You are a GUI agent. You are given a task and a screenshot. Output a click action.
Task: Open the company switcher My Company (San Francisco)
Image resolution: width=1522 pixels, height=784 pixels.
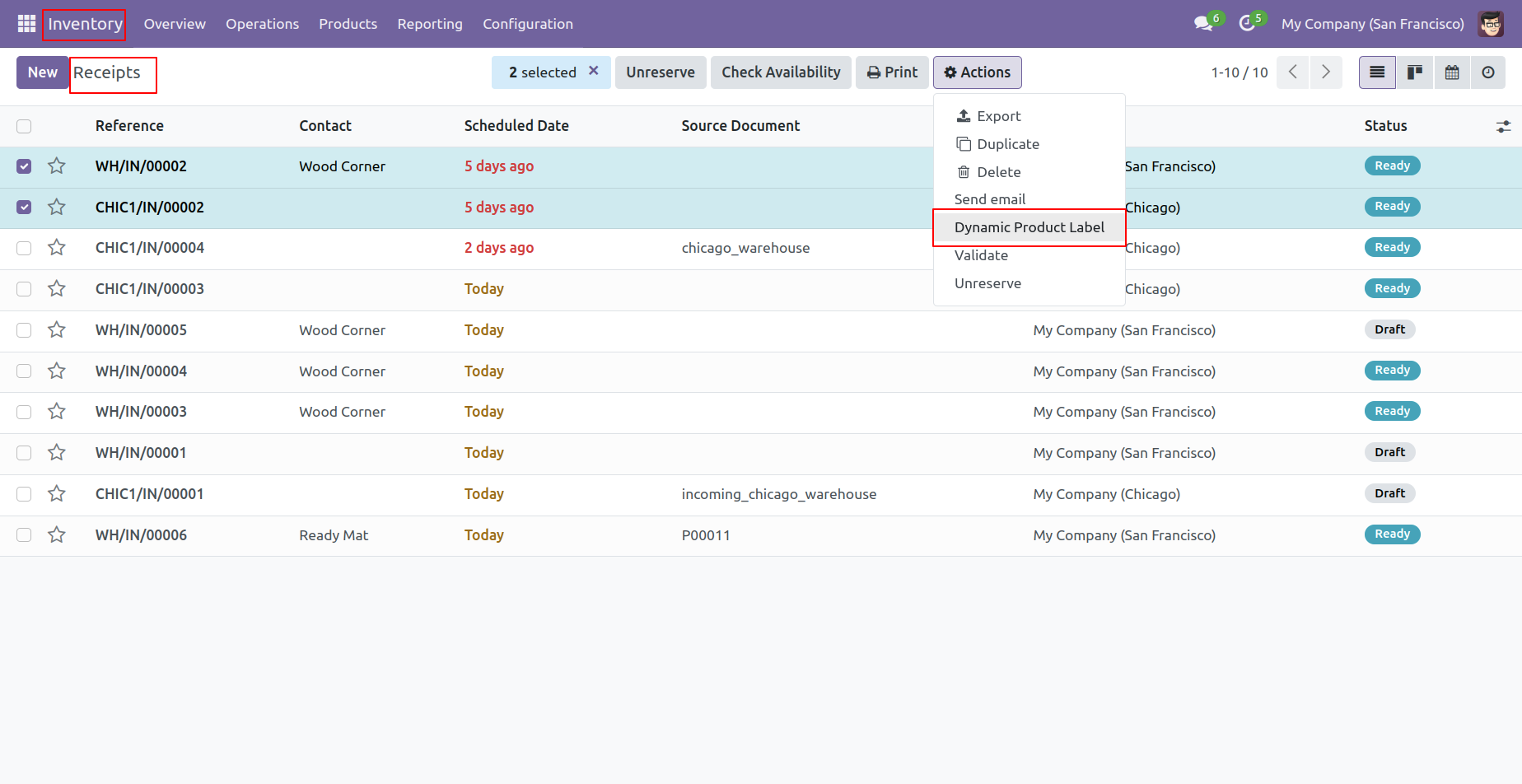(x=1372, y=24)
